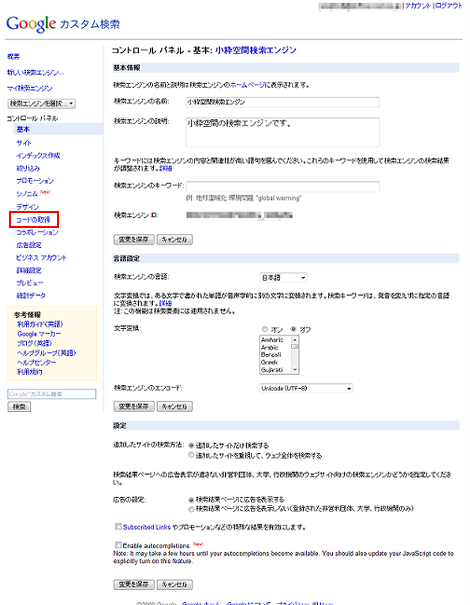
Task: Click キャンセル in the 基本情報 section
Action: pos(174,240)
